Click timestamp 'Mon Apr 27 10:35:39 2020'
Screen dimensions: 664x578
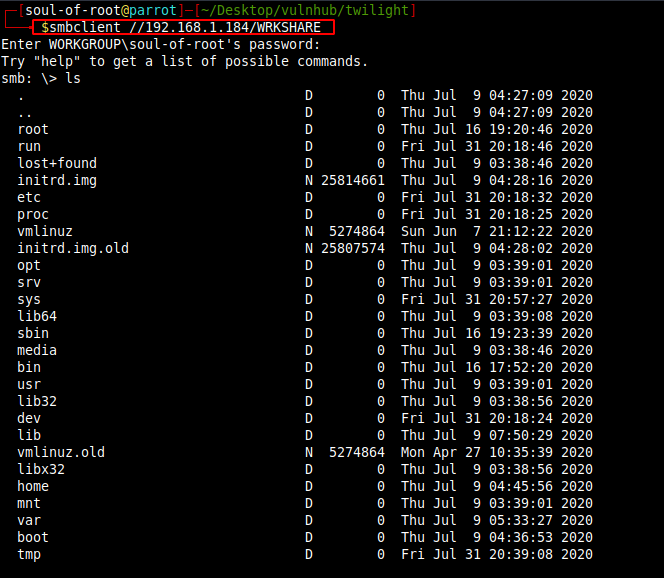[x=497, y=452]
